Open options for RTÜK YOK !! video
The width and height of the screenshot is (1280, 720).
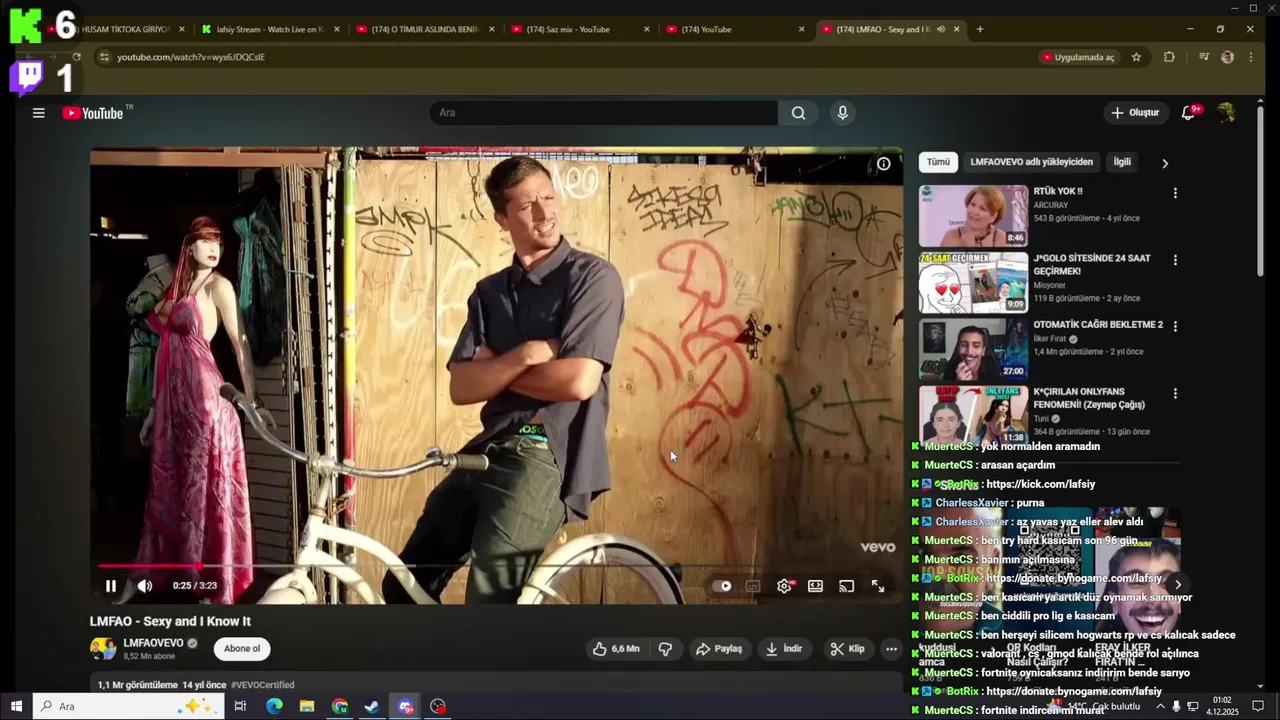coord(1175,193)
